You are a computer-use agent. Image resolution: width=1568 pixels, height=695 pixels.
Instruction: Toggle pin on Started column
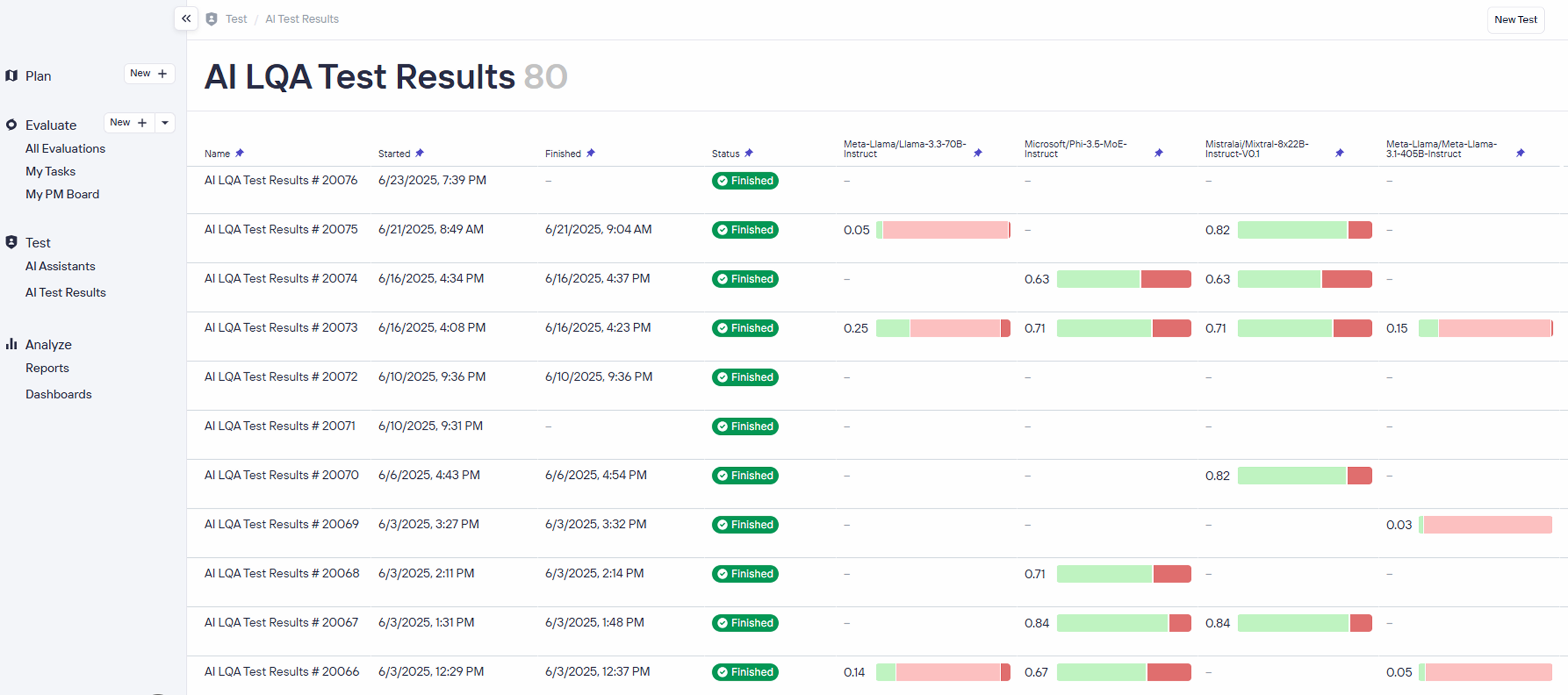click(419, 153)
